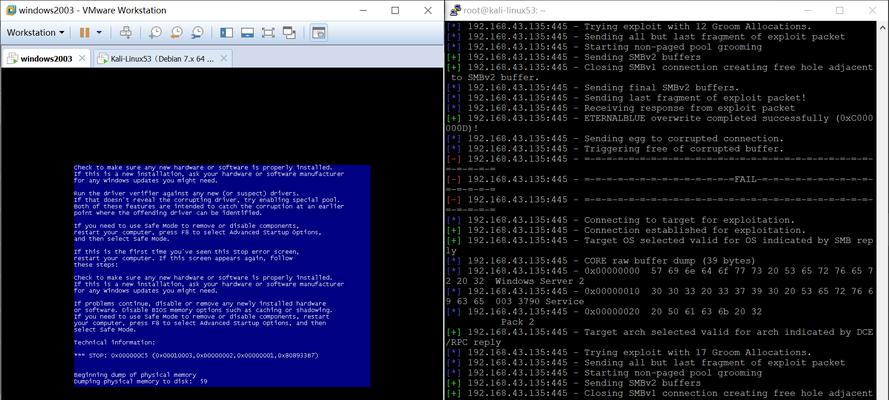Close the windows2003 tab
The height and width of the screenshot is (400, 889).
click(82, 58)
